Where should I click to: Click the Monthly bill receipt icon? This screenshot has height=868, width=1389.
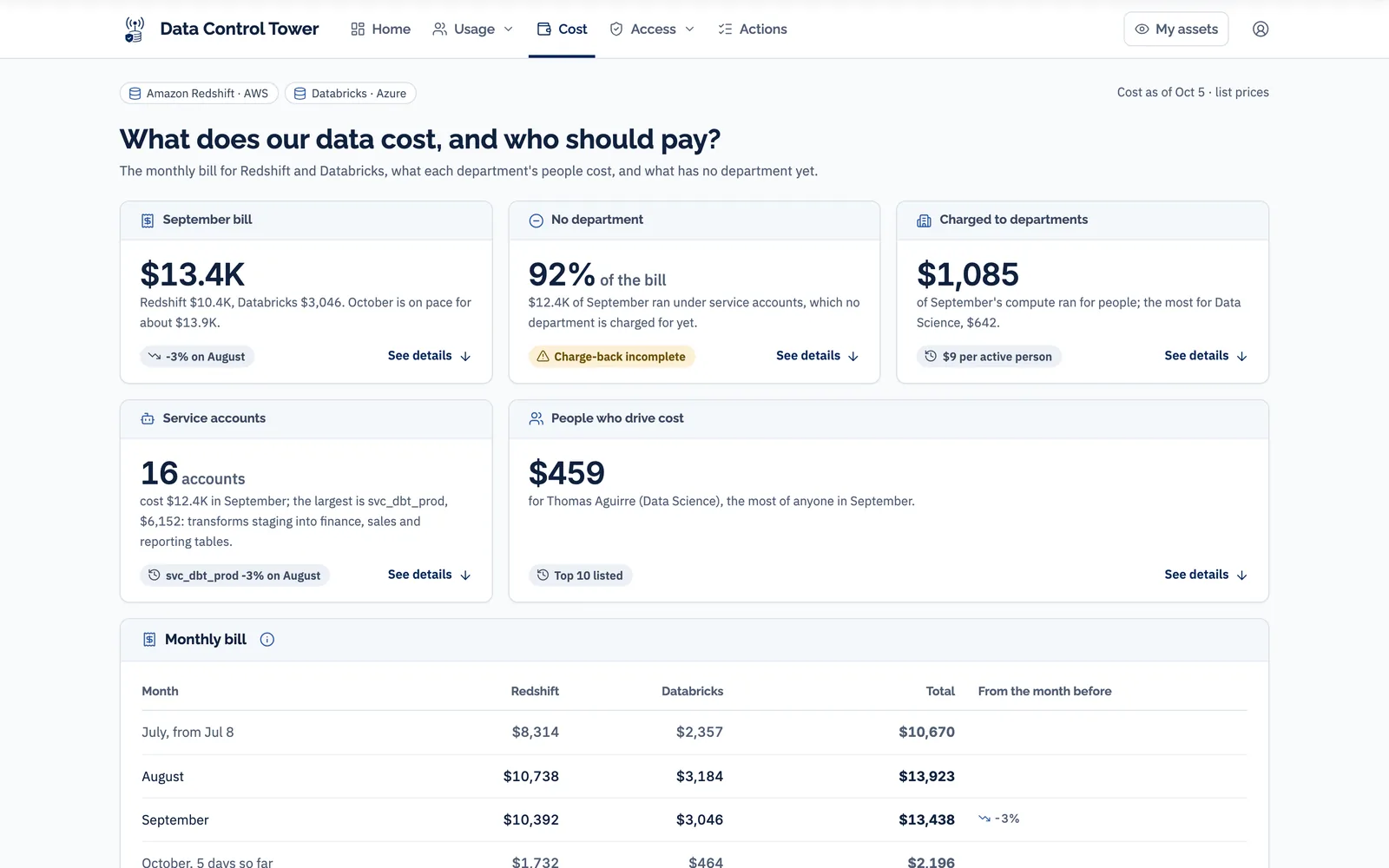(x=149, y=640)
